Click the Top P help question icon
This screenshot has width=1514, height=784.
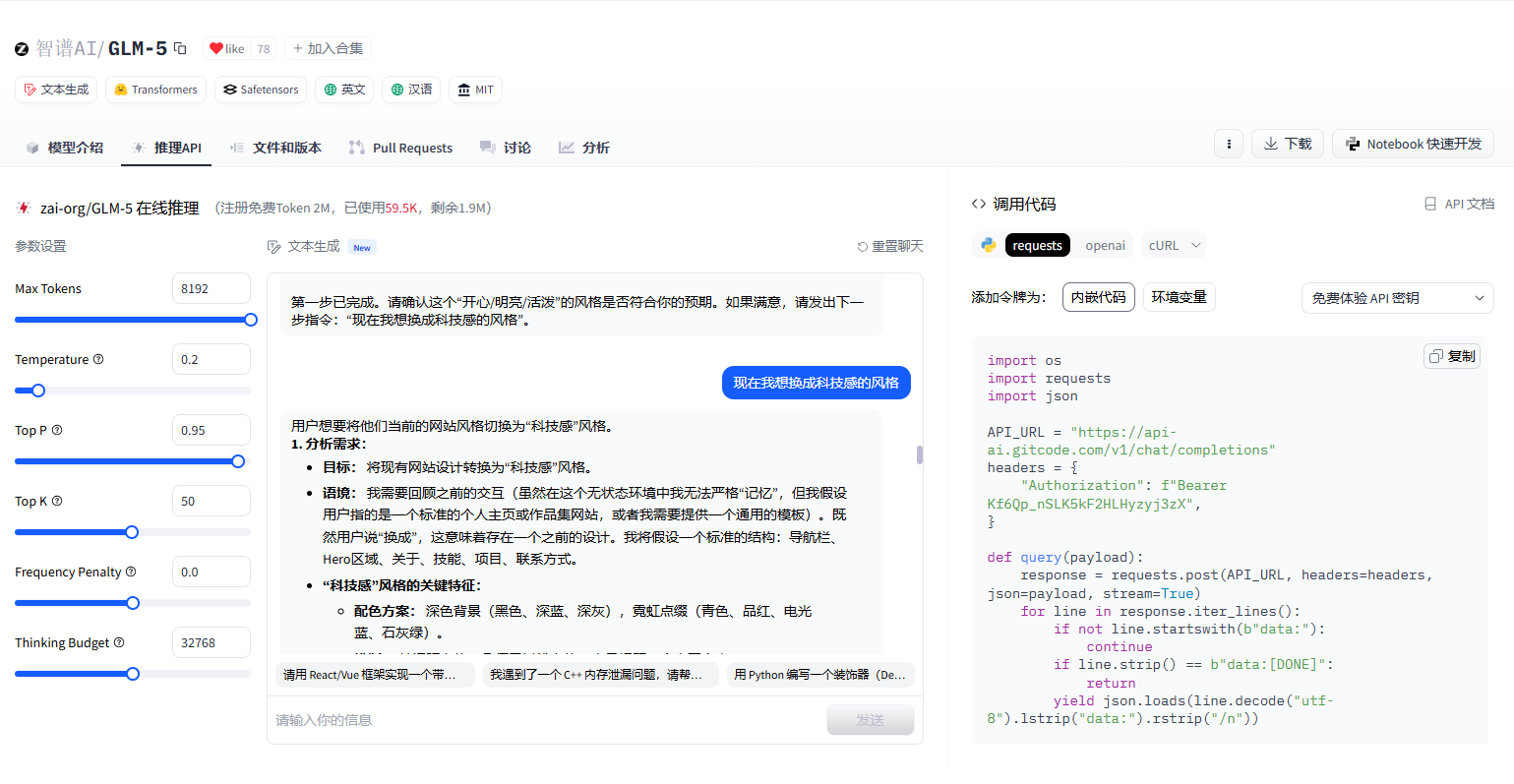57,430
